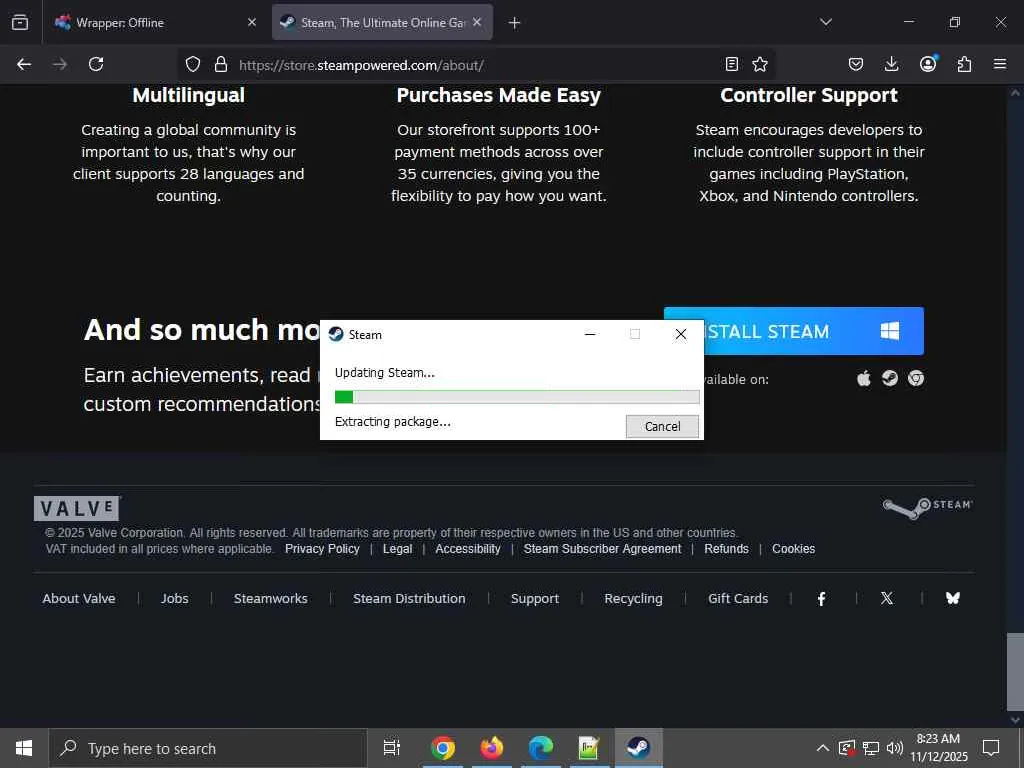The image size is (1024, 768).
Task: Click the Updating Steam progress bar
Action: point(517,397)
